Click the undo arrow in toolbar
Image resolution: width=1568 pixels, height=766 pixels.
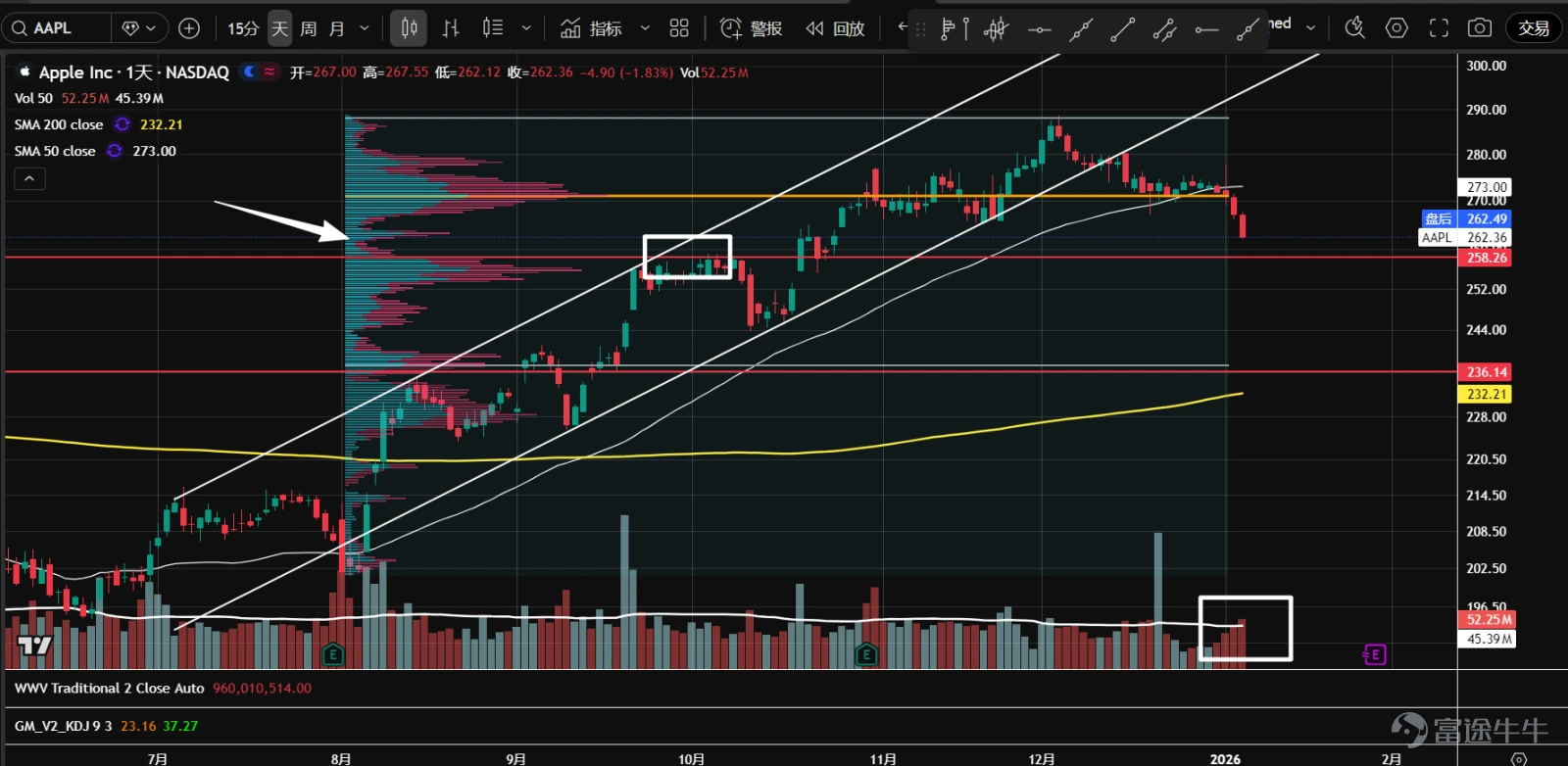(x=902, y=27)
